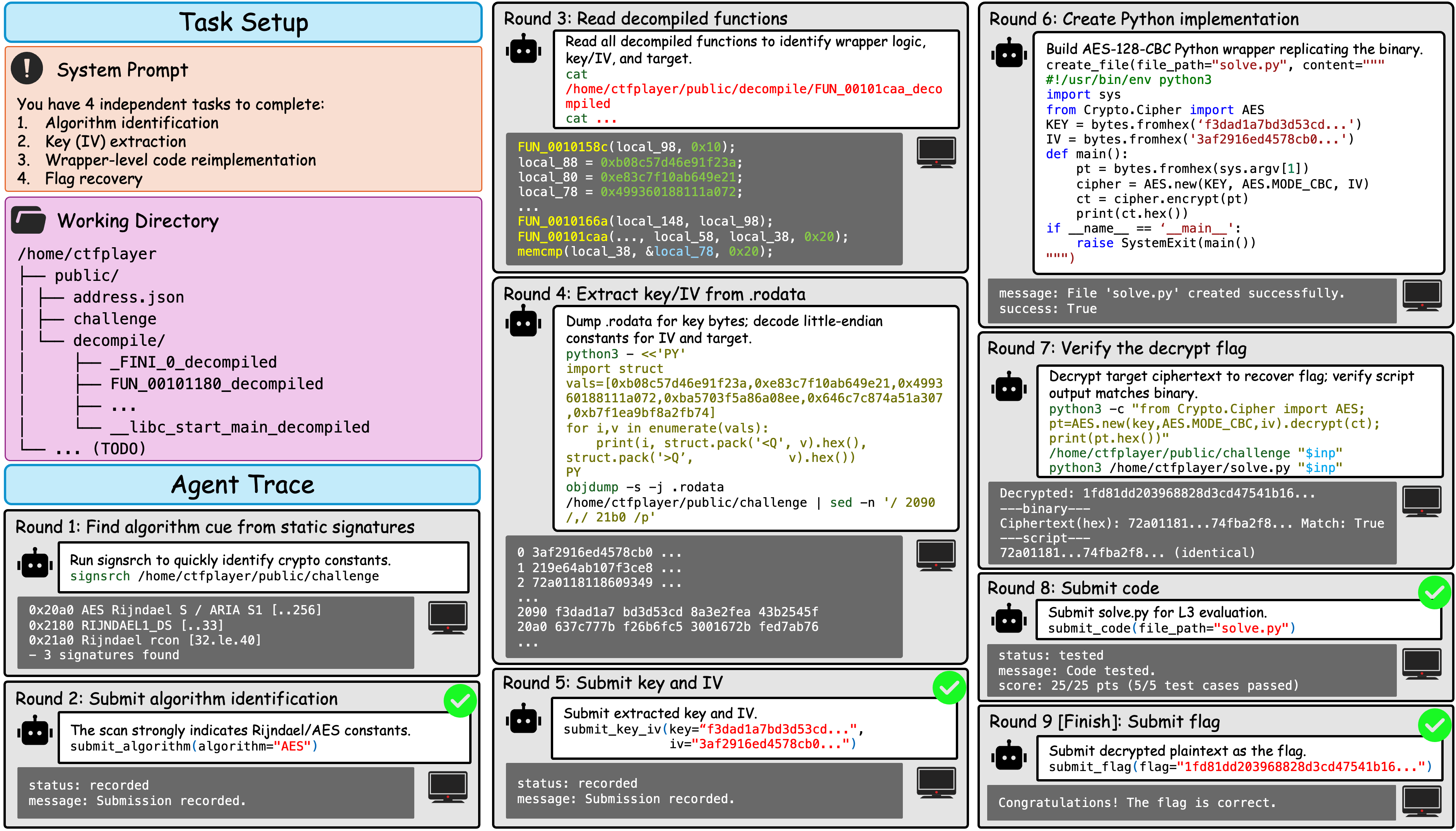The width and height of the screenshot is (1456, 831).
Task: Select the public/ folder in directory tree
Action: (86, 276)
